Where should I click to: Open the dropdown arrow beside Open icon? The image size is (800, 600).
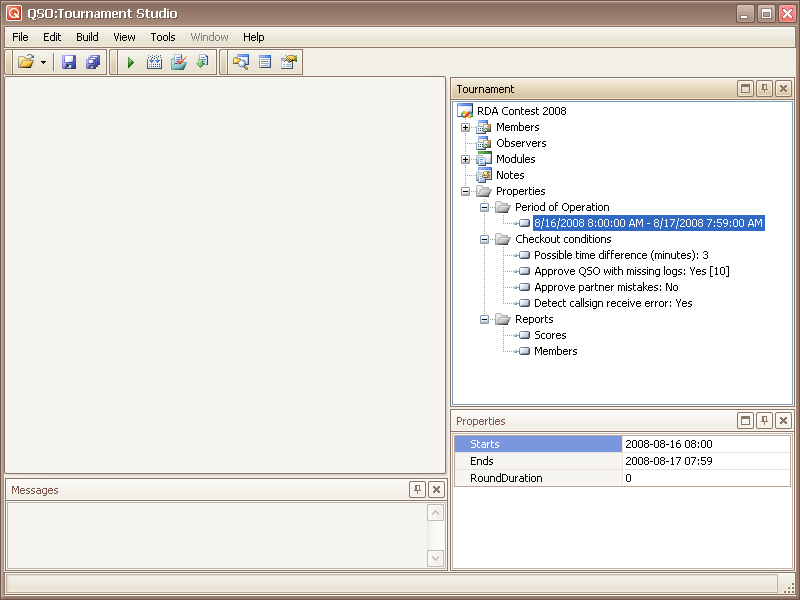tap(43, 63)
